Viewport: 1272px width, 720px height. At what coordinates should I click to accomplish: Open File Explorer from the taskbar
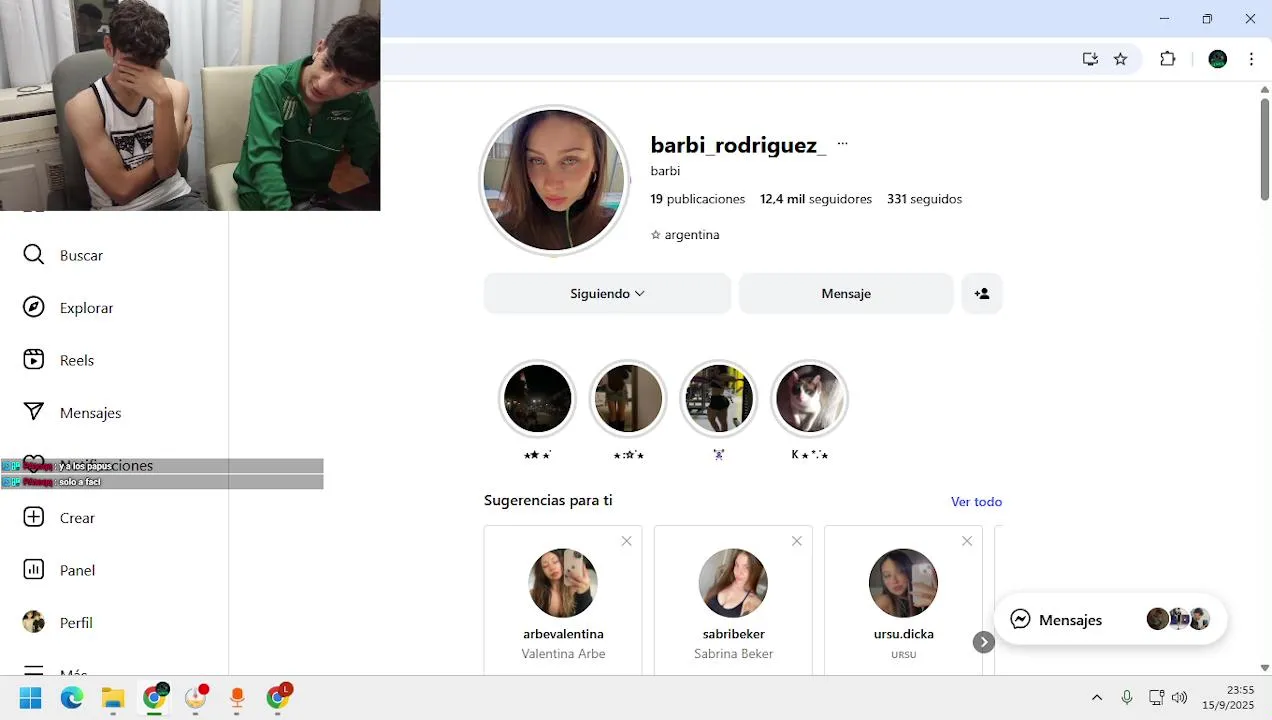click(113, 698)
